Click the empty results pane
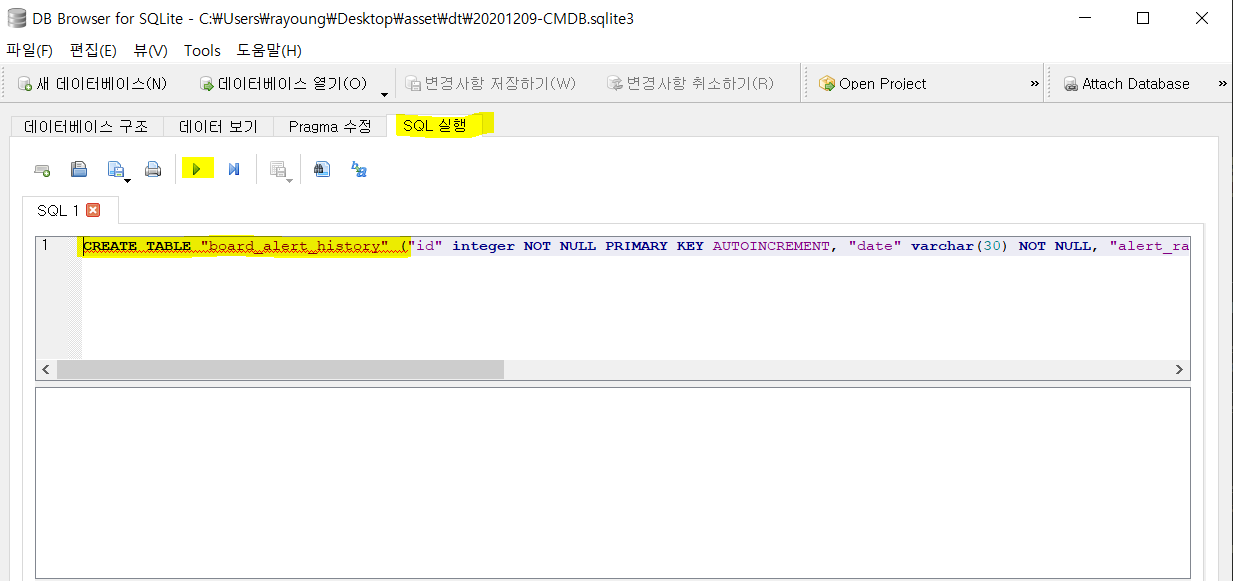This screenshot has height=581, width=1233. pos(613,482)
